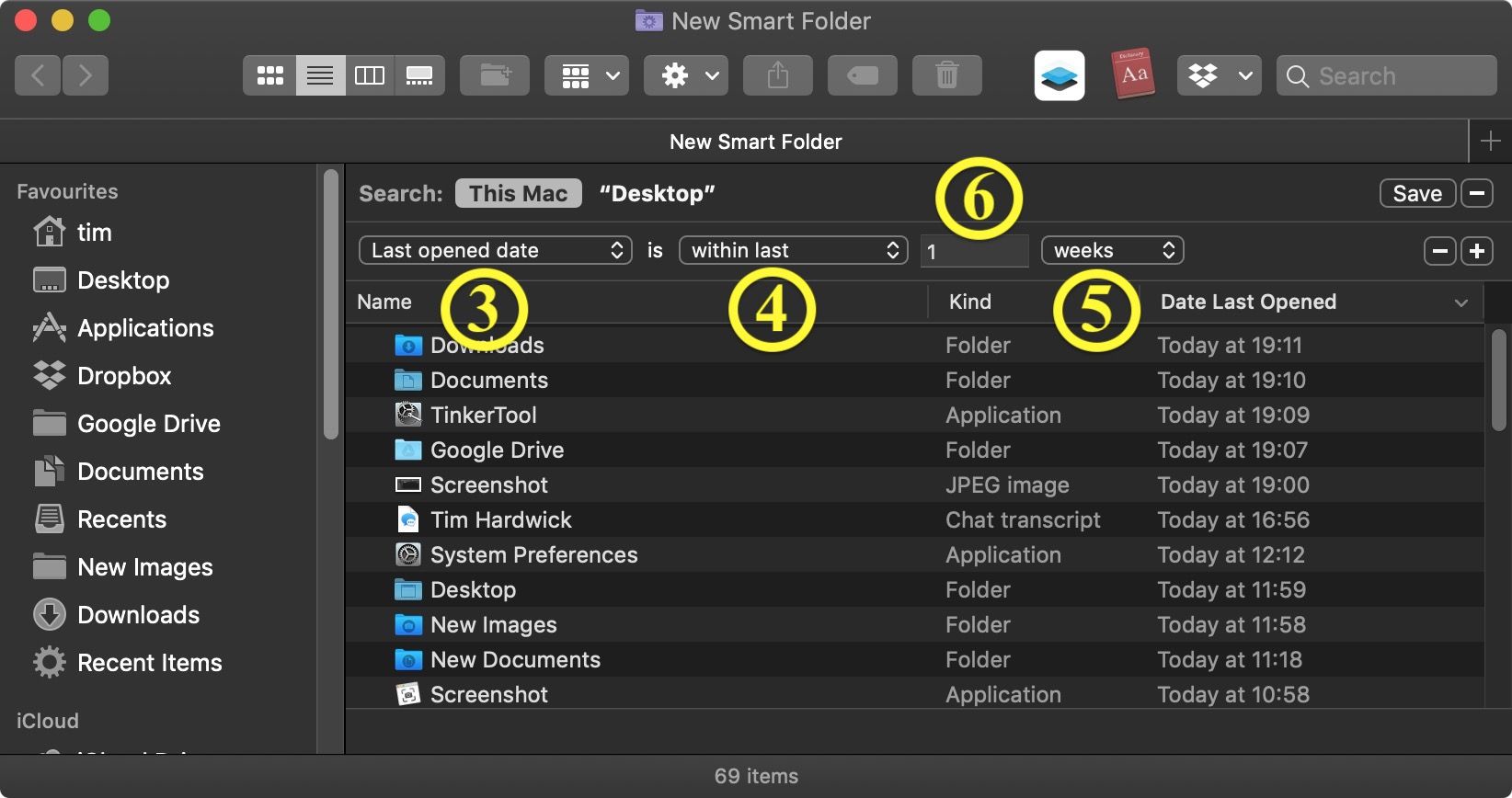Click the Share toolbar icon
The image size is (1512, 798).
pyautogui.click(x=777, y=75)
